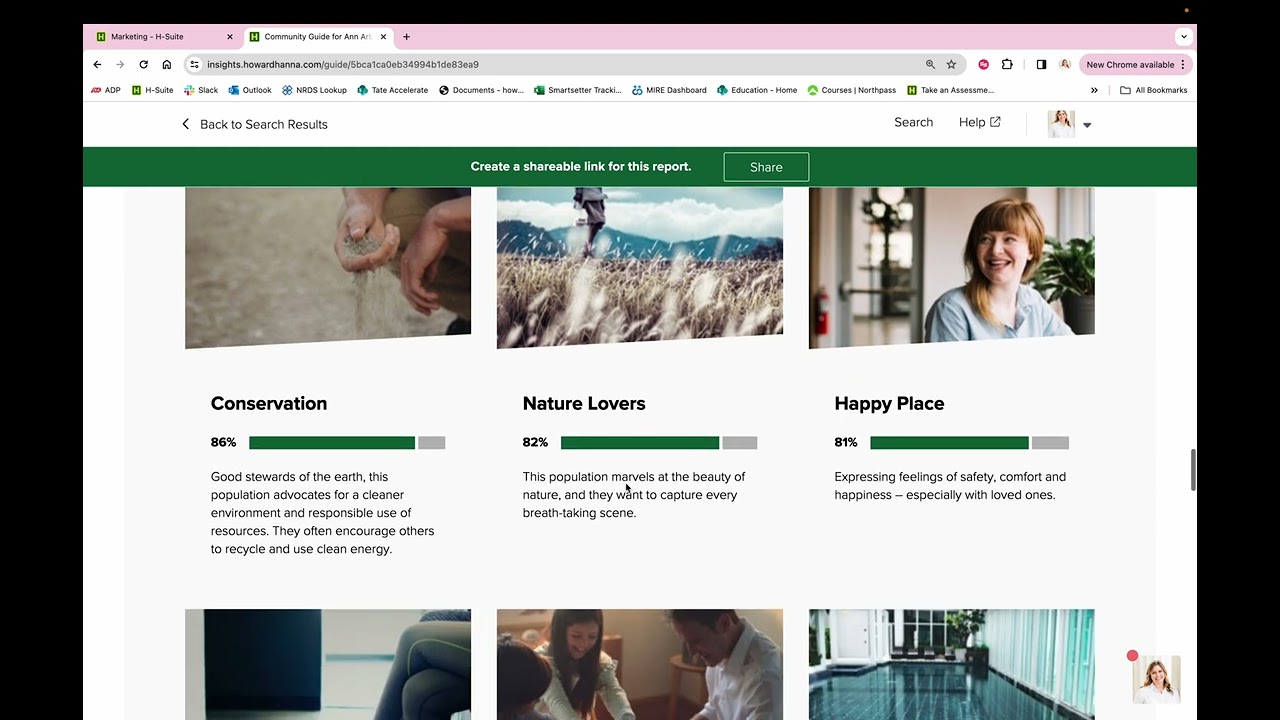The image size is (1280, 720).
Task: Click the Conservation heading
Action: click(x=269, y=403)
